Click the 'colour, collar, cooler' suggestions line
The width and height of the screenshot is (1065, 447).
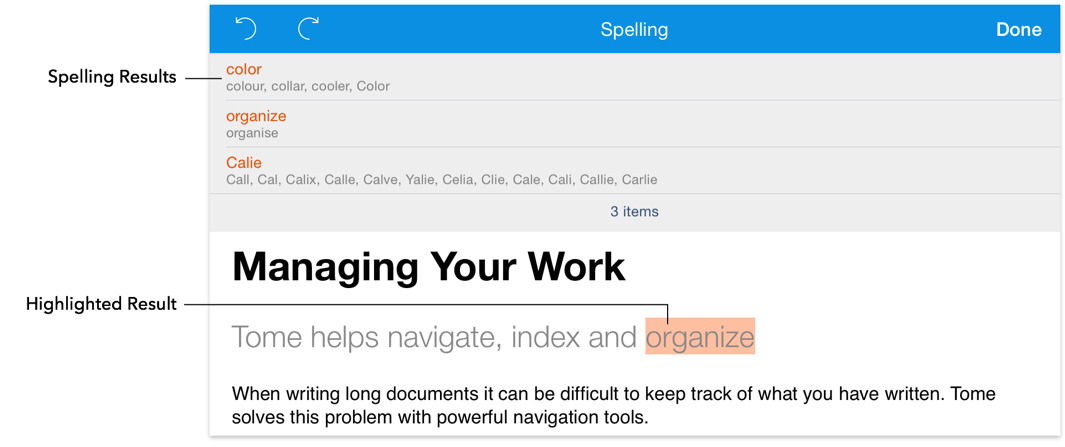(308, 87)
